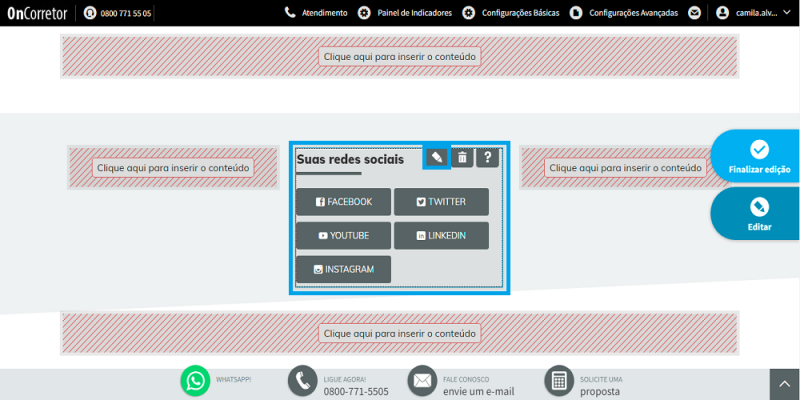Click the INSTAGRAM social button
Image resolution: width=800 pixels, height=400 pixels.
343,269
